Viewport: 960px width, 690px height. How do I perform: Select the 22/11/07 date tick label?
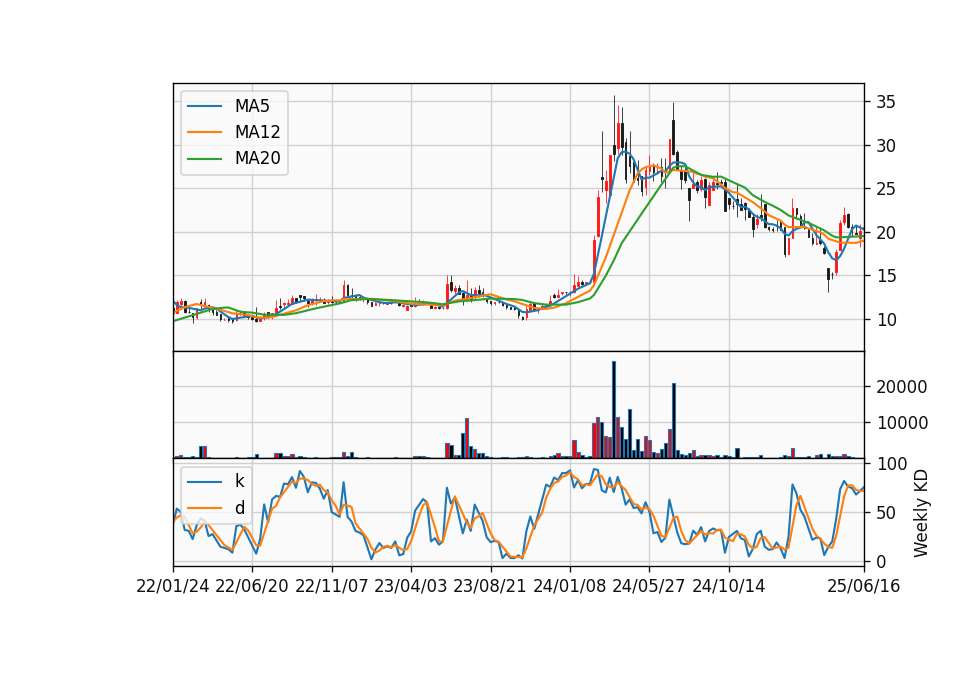click(332, 586)
